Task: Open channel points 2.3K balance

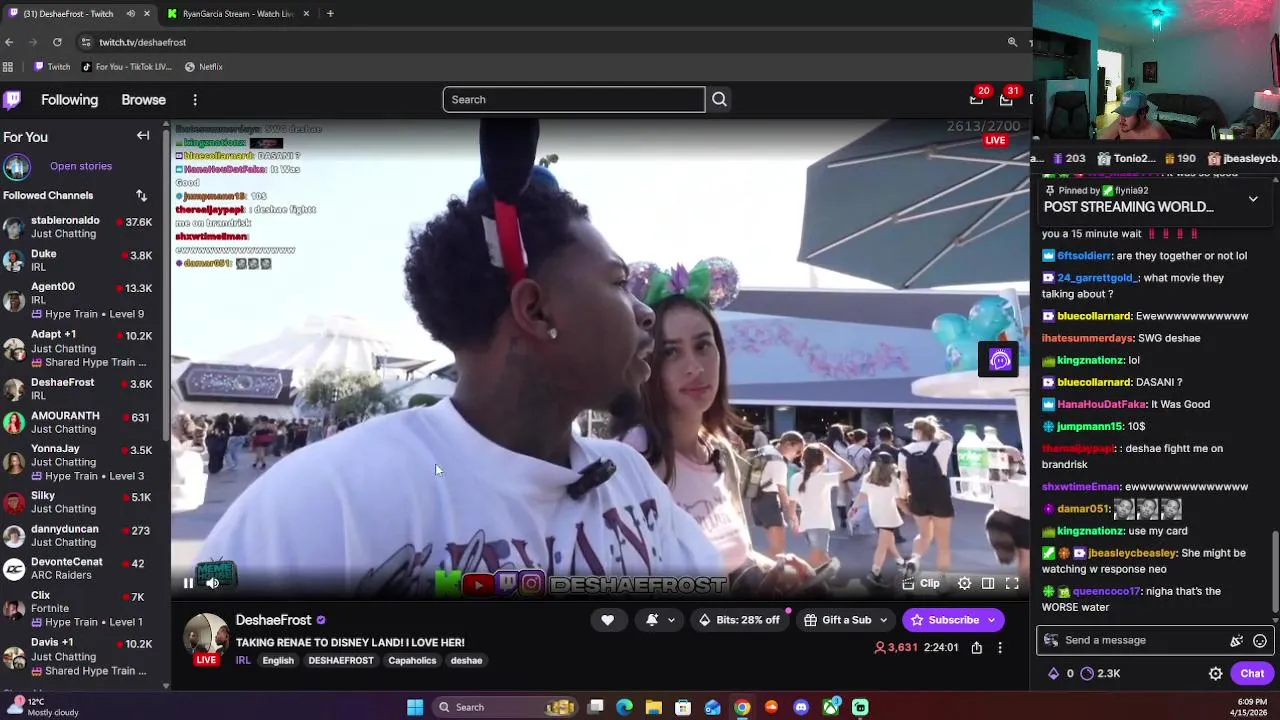Action: (x=1100, y=674)
